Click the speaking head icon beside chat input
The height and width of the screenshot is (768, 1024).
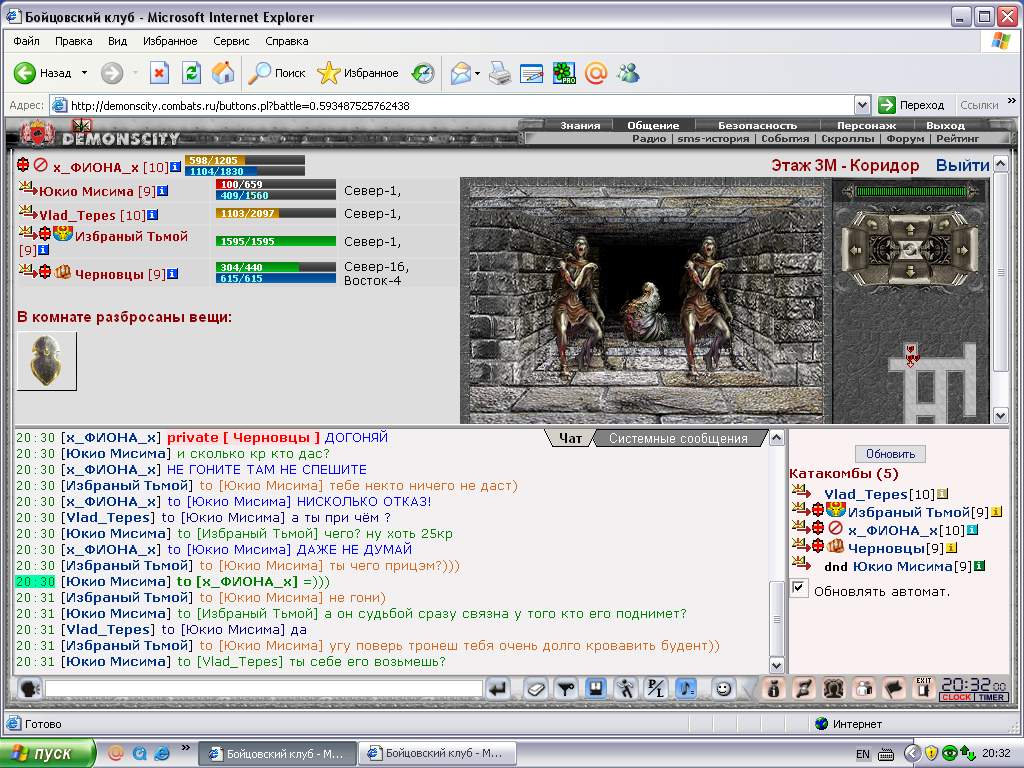click(x=29, y=688)
